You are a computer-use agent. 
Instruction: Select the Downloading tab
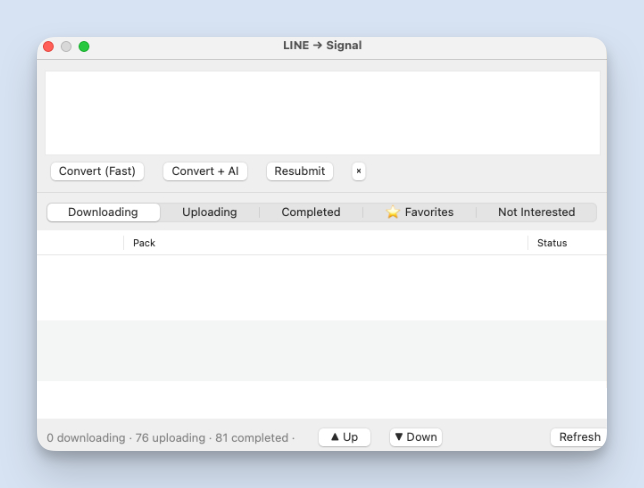(103, 212)
